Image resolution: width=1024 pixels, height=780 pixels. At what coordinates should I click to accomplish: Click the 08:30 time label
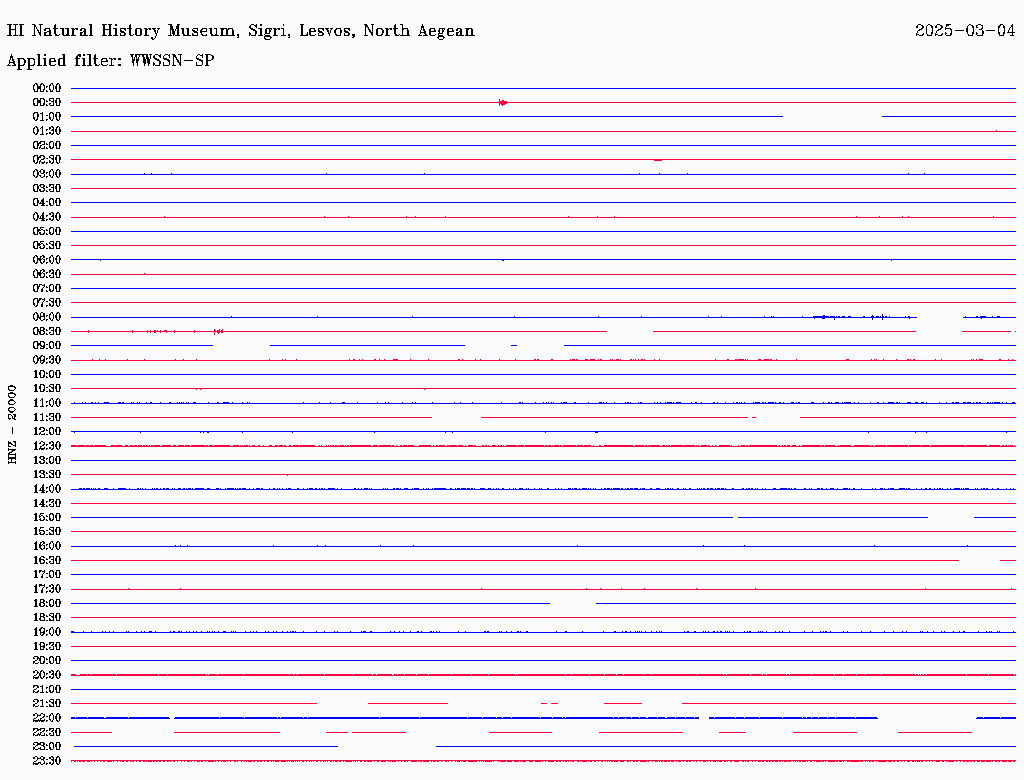click(46, 332)
